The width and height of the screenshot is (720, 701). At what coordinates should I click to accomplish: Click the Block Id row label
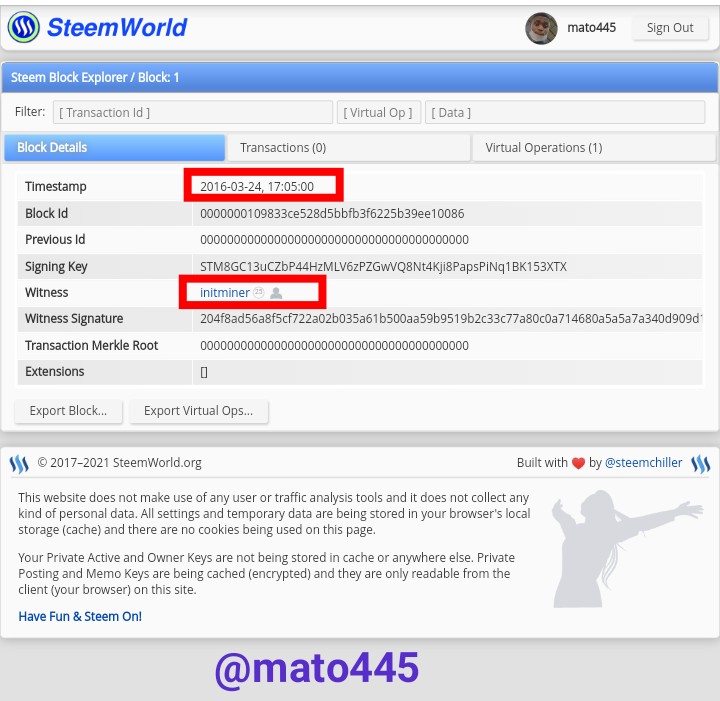coord(46,213)
